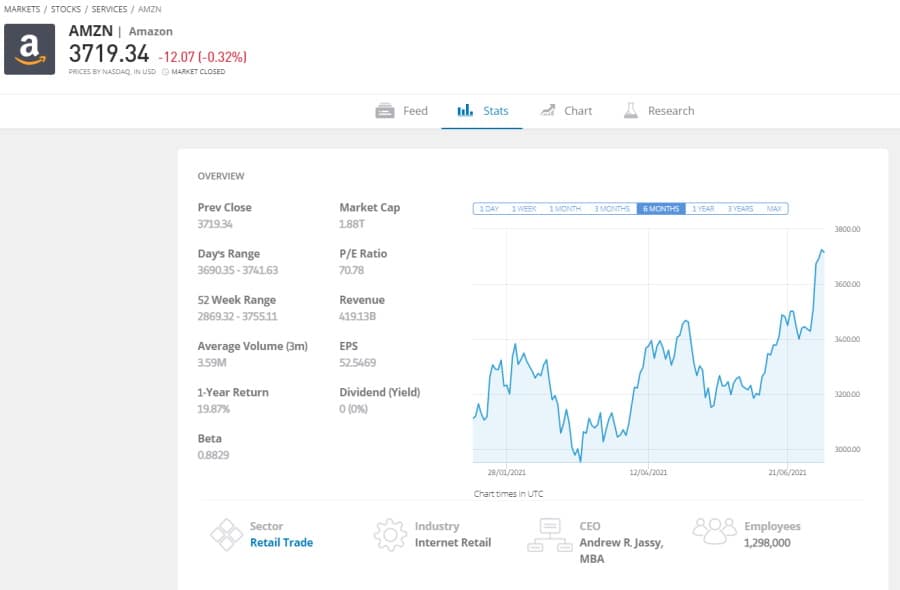This screenshot has width=900, height=590.
Task: Click the Feed printer icon
Action: click(385, 111)
